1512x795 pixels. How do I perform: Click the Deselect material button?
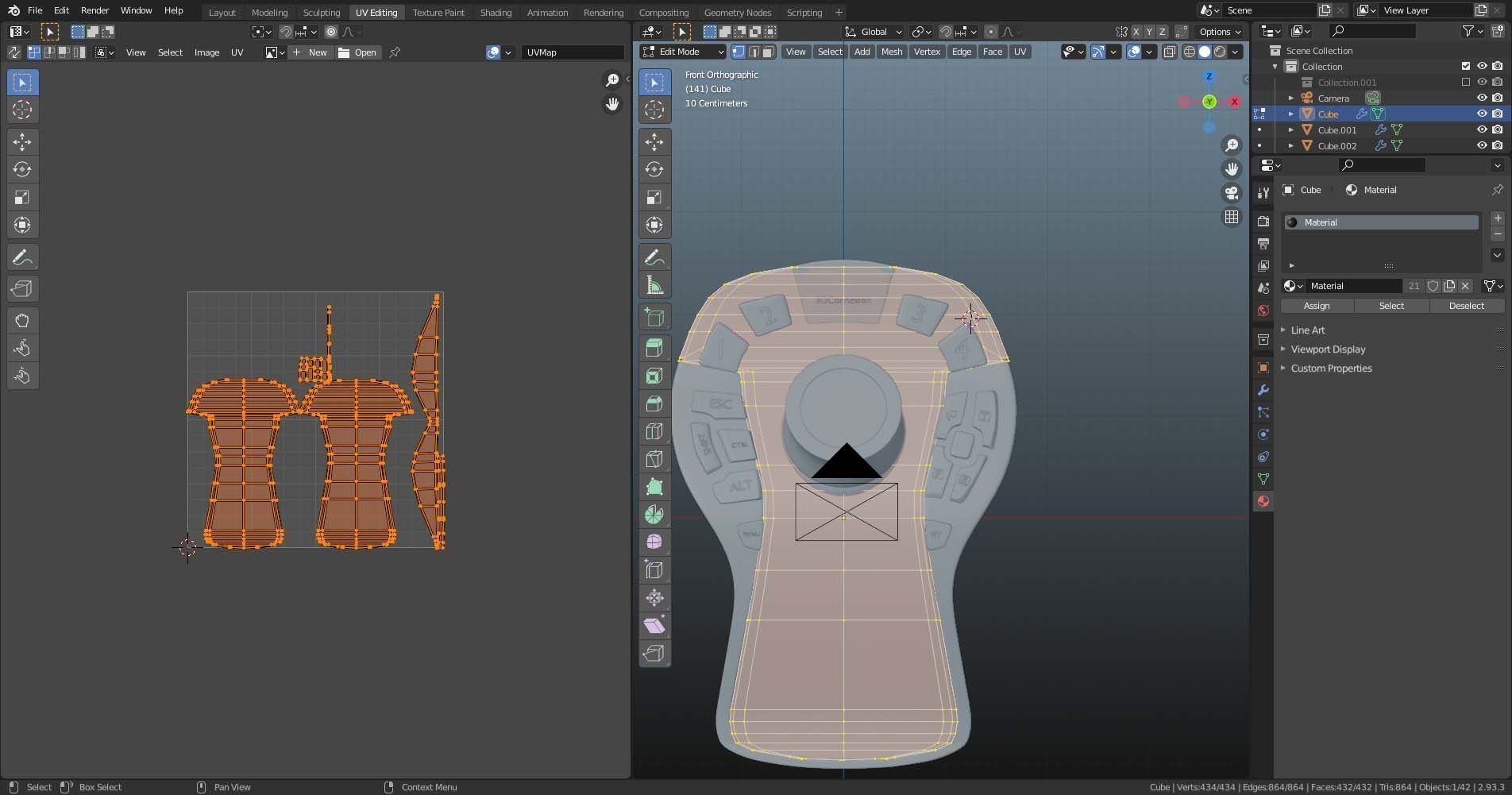pyautogui.click(x=1466, y=306)
